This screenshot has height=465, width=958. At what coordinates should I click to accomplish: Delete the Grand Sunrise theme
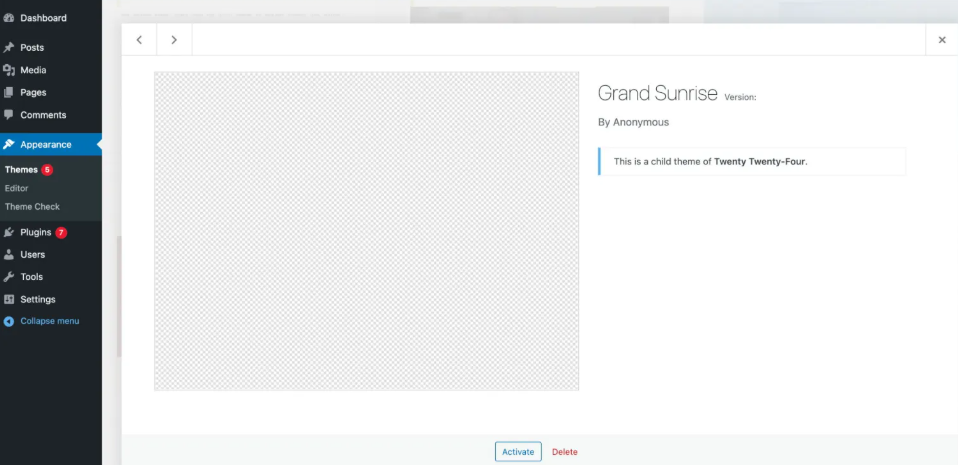point(565,452)
